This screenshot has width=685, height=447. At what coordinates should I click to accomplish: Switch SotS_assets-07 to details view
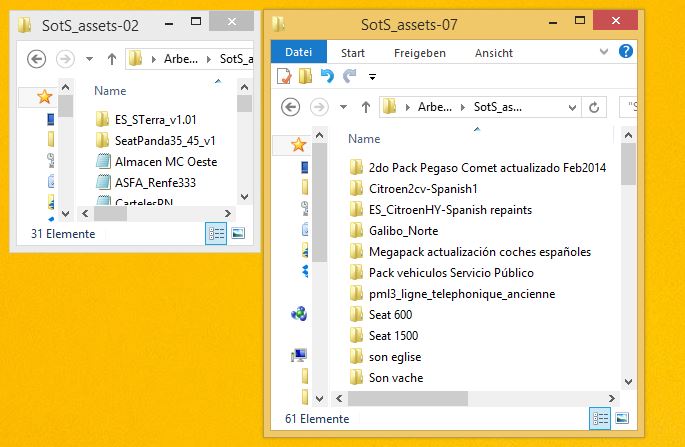(x=599, y=420)
